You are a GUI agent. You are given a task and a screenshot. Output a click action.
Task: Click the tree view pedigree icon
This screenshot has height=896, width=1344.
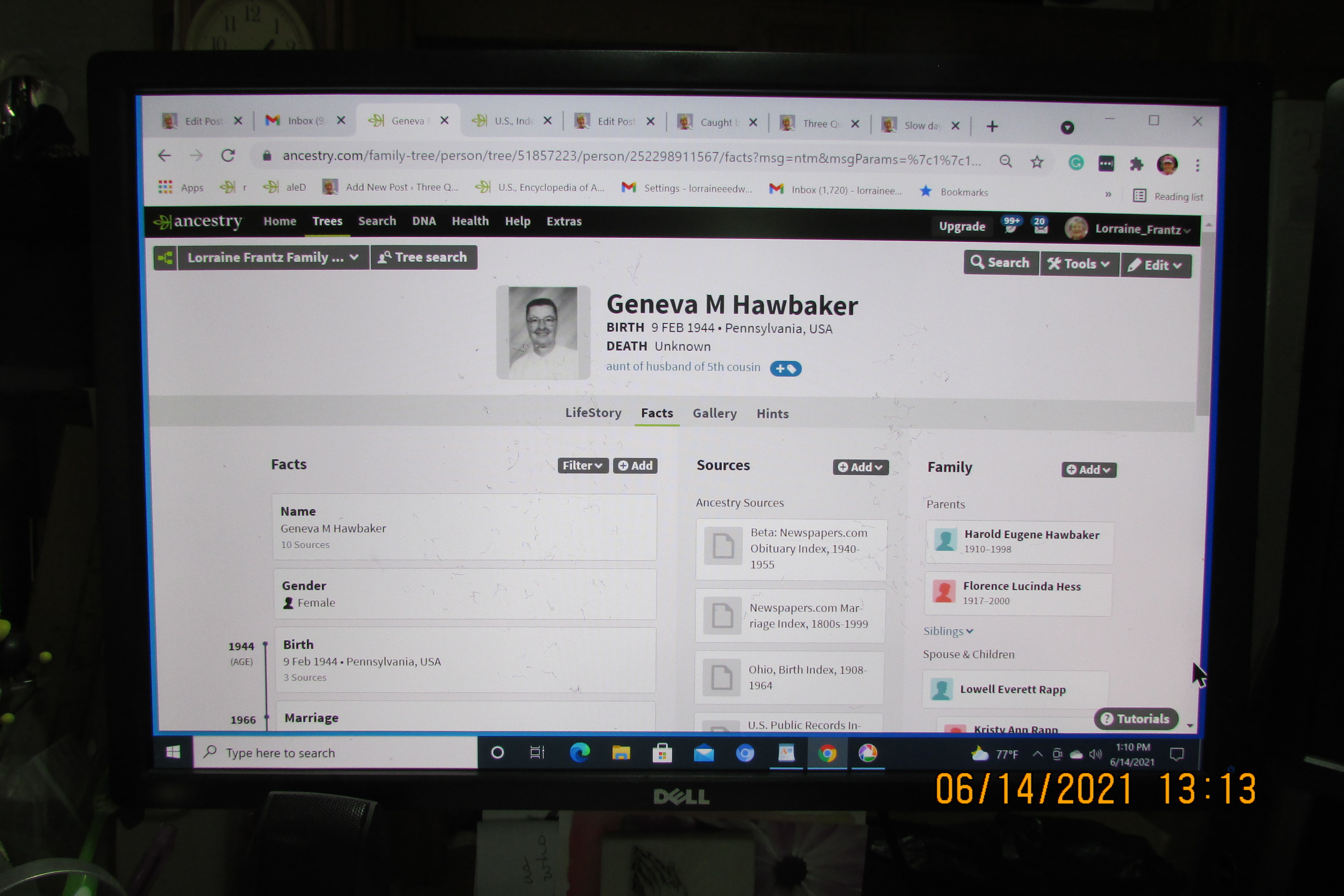click(166, 258)
